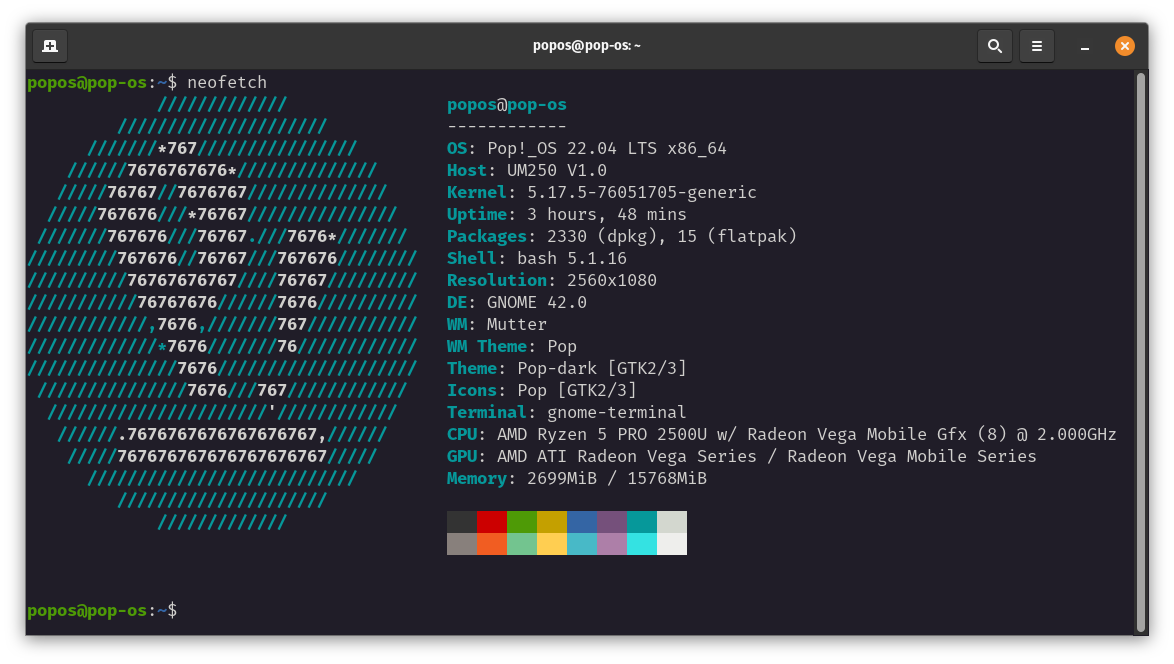Pick the black swatch in the palette
The width and height of the screenshot is (1174, 664).
[x=462, y=522]
